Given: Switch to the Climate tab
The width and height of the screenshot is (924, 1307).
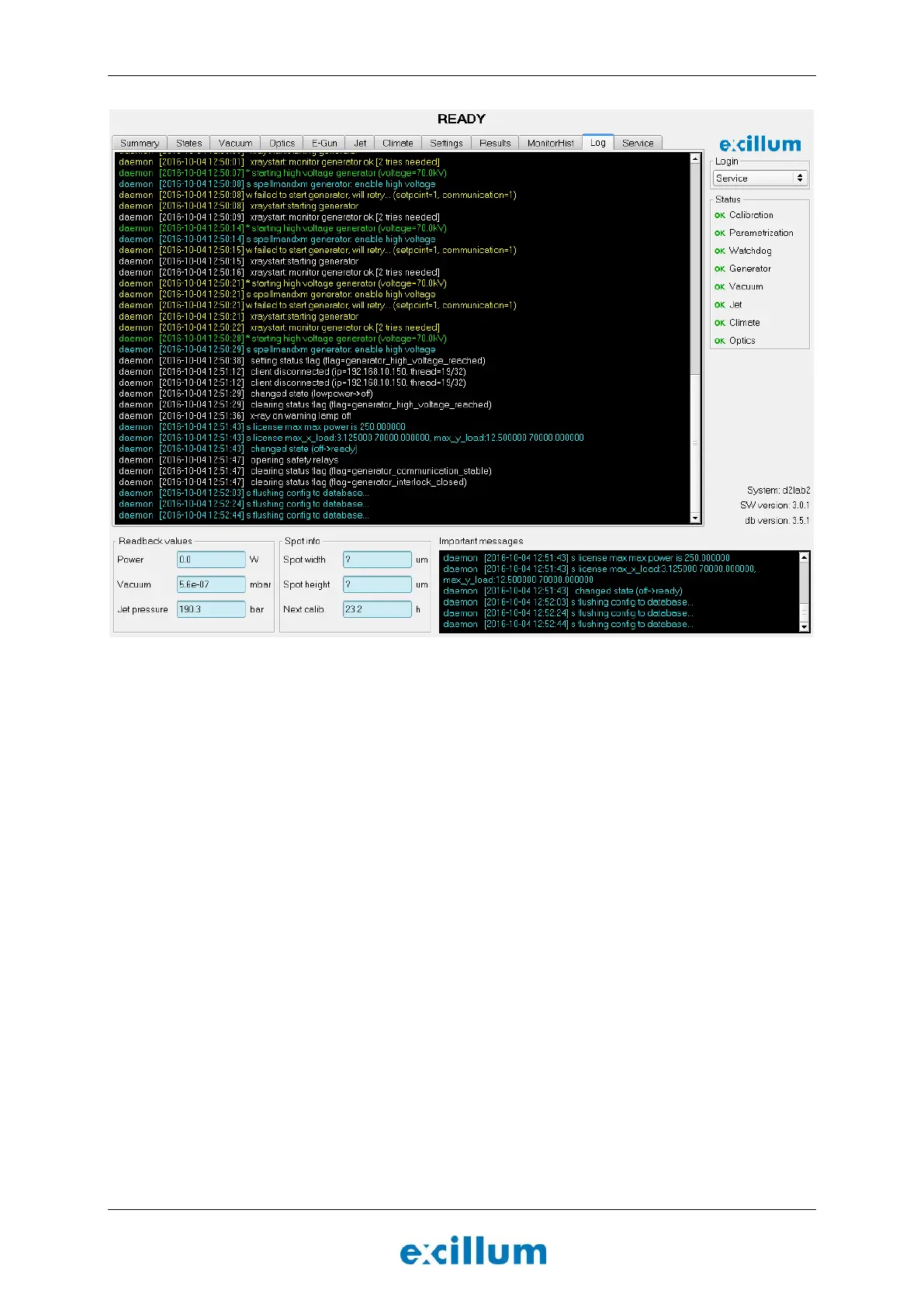Looking at the screenshot, I should [398, 143].
